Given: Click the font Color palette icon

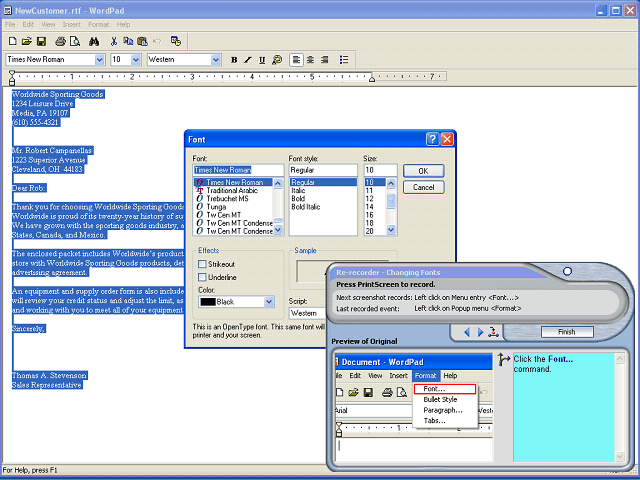Looking at the screenshot, I should pos(277,60).
